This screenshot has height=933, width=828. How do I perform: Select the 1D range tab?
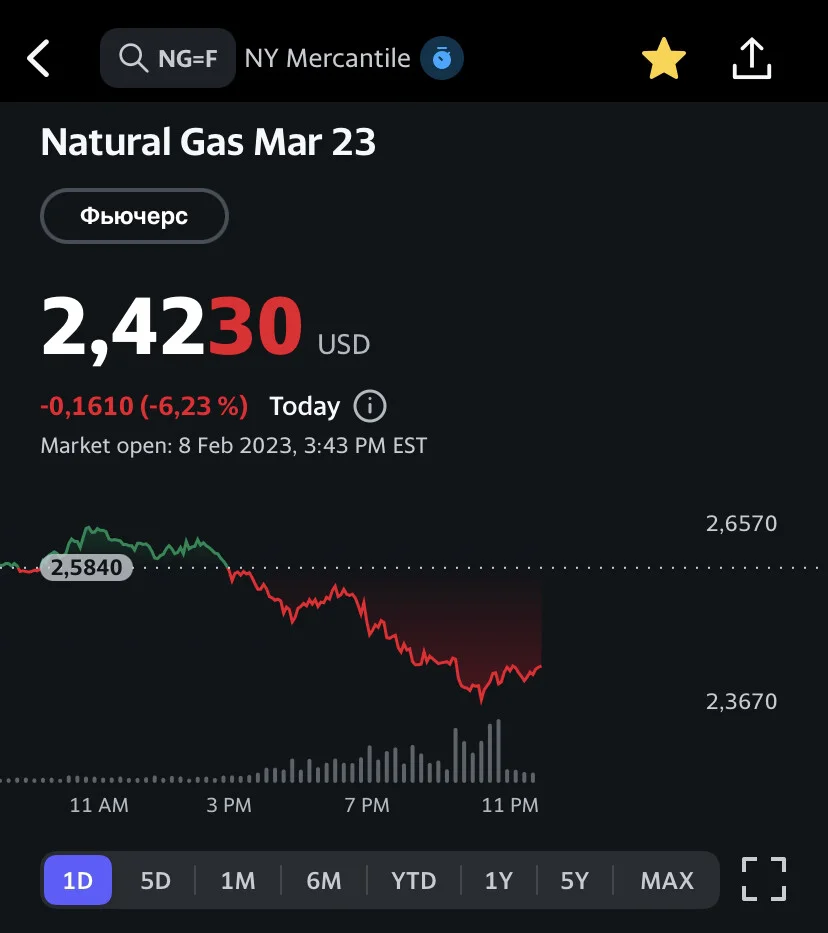point(78,880)
